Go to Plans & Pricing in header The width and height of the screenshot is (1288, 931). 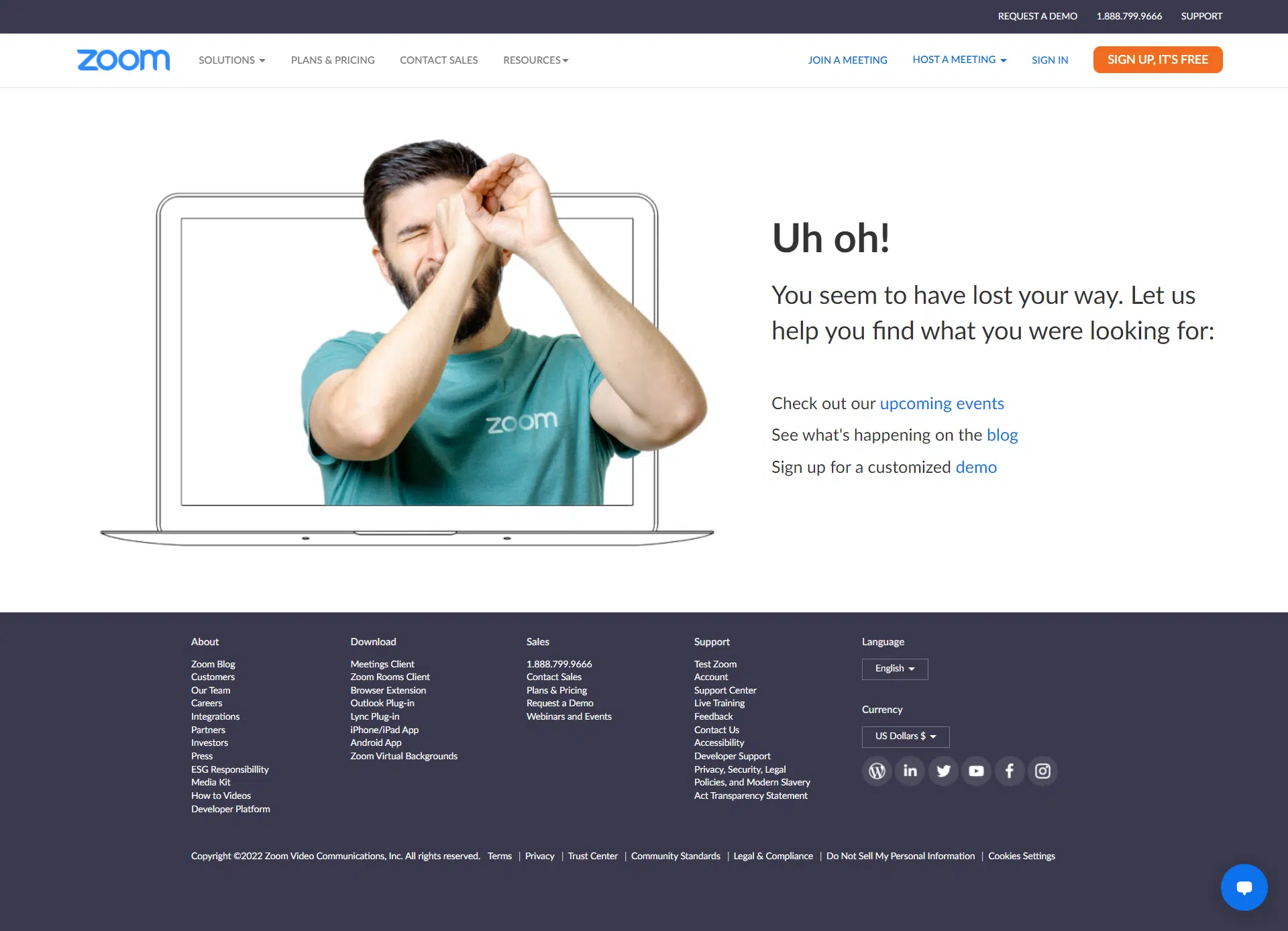(333, 60)
